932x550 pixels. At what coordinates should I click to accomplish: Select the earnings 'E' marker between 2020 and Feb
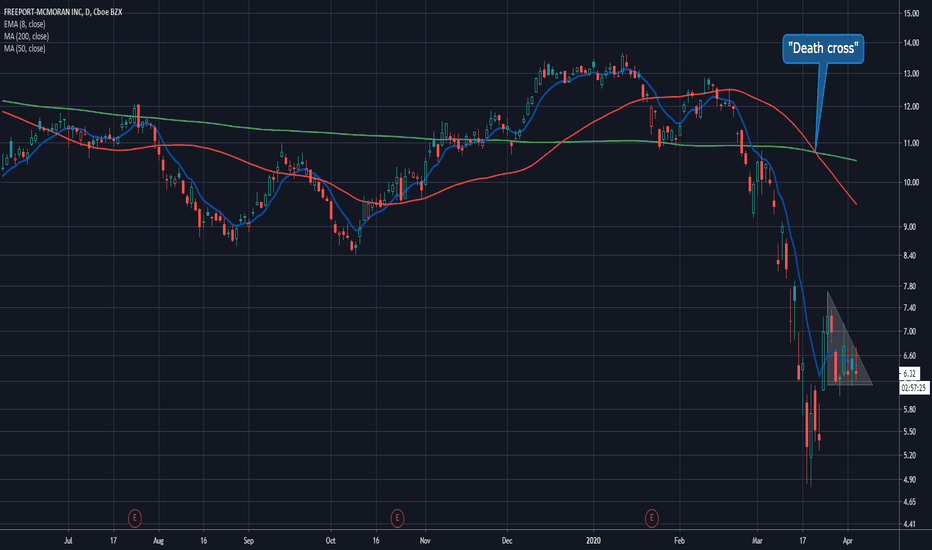tap(651, 518)
